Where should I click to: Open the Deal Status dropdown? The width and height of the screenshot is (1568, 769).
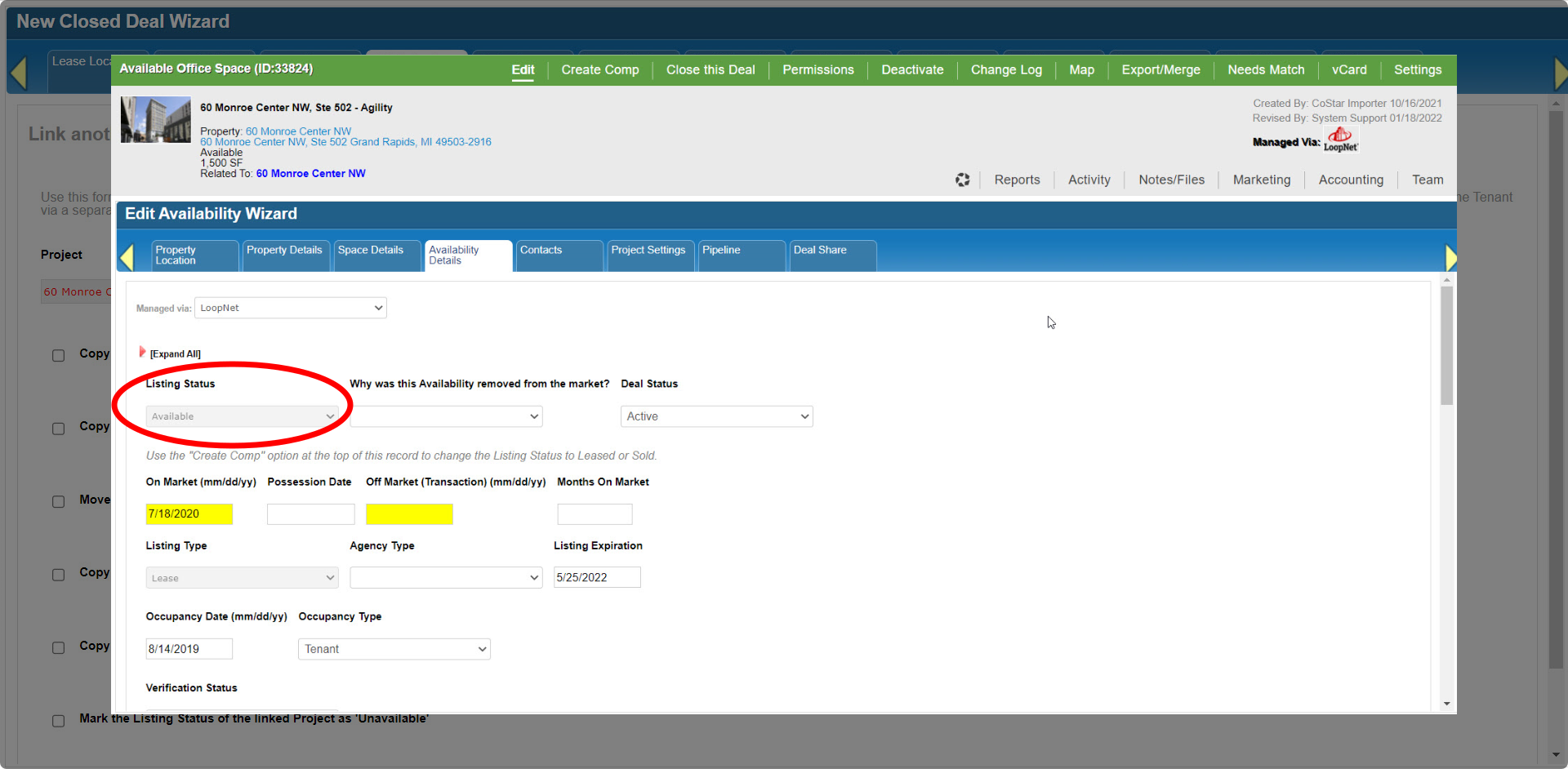716,416
